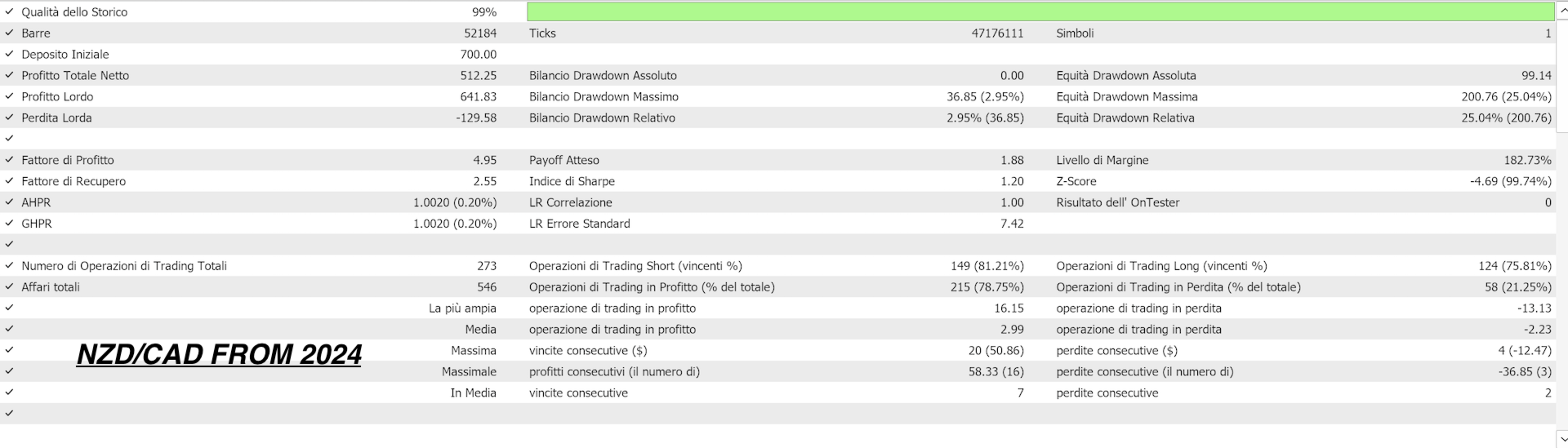Screen dimensions: 1568x448
Task: Select checkmark icon for Profitto Totale Netto
Action: tap(9, 76)
